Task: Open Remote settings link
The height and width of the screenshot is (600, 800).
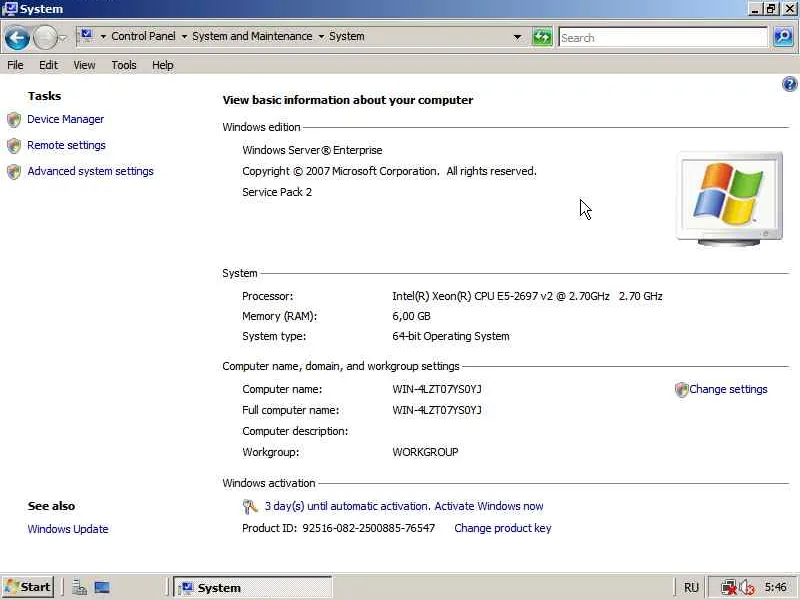Action: tap(66, 145)
